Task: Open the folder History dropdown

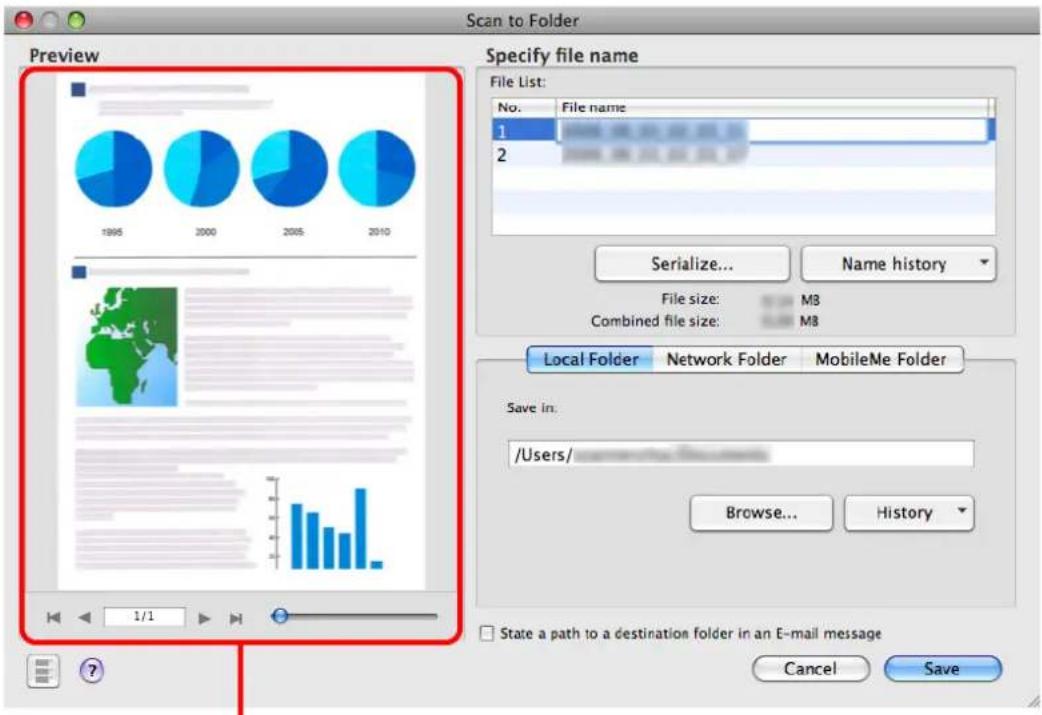Action: coord(909,512)
